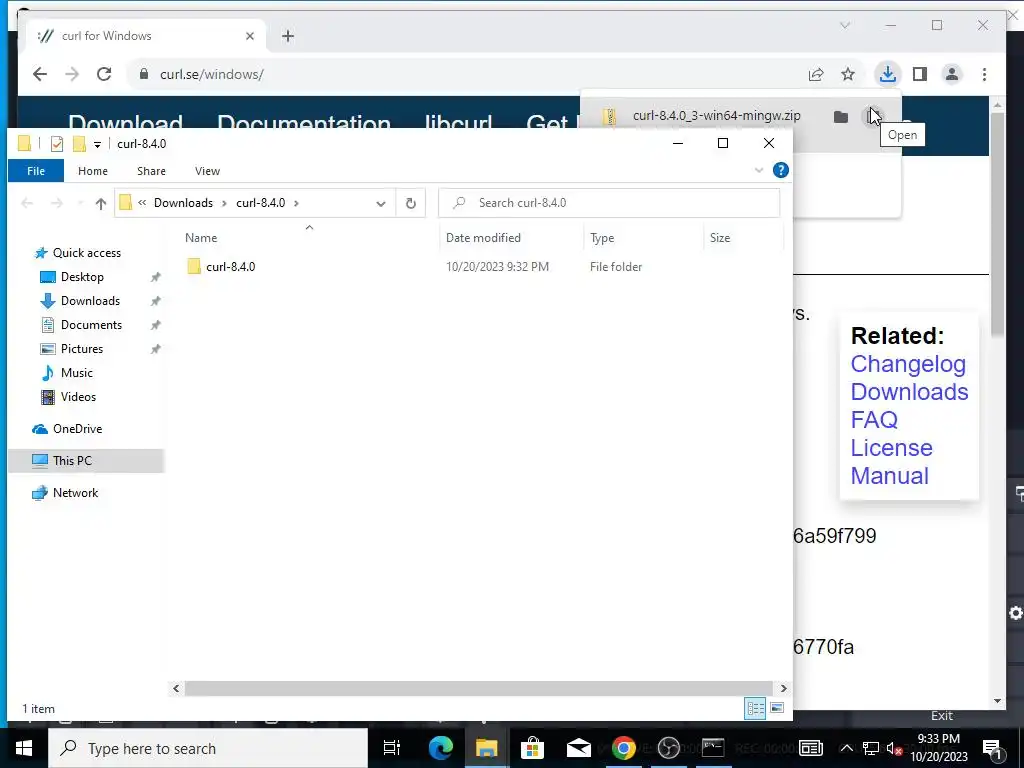Open Share ribbon tab
This screenshot has height=768, width=1024.
click(x=151, y=171)
